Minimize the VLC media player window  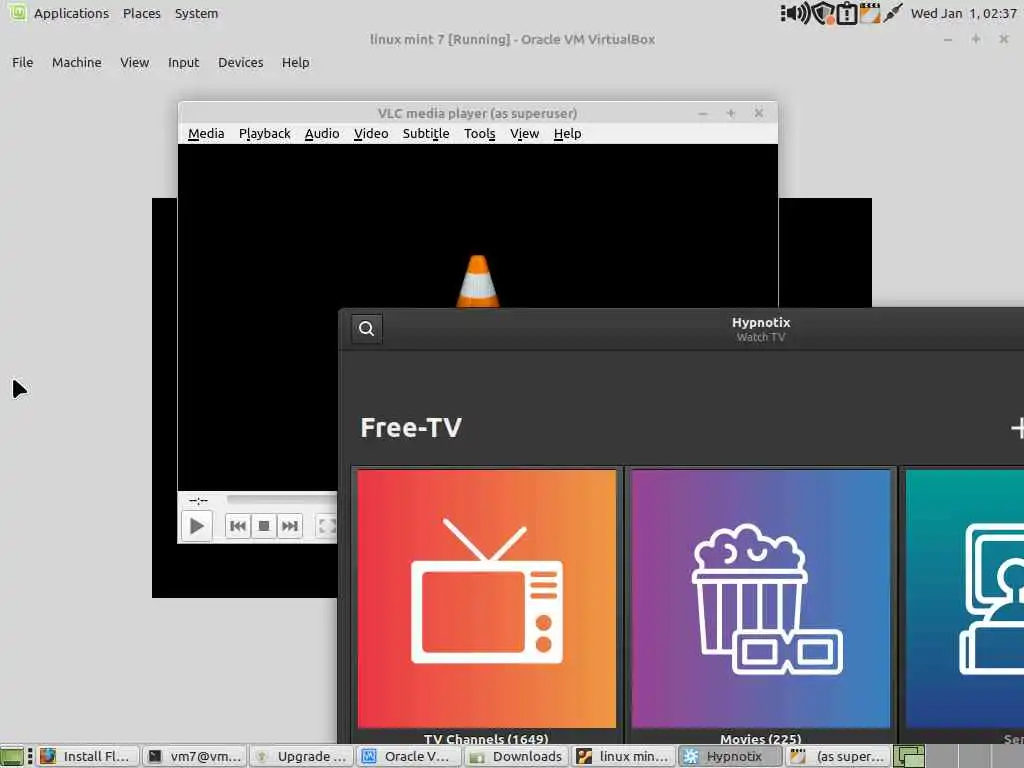(703, 114)
